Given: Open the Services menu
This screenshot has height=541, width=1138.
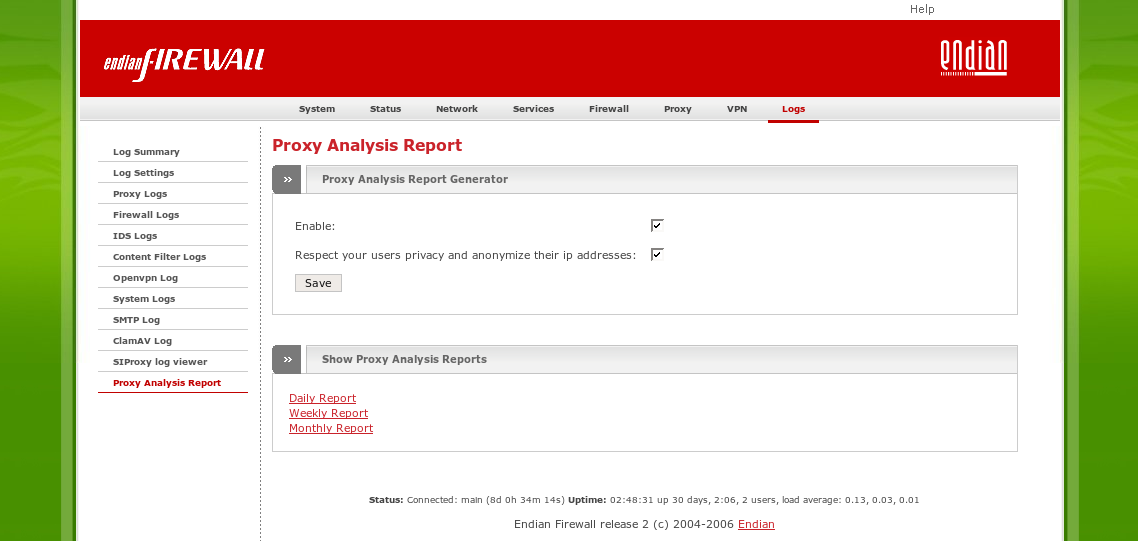Looking at the screenshot, I should click(533, 109).
